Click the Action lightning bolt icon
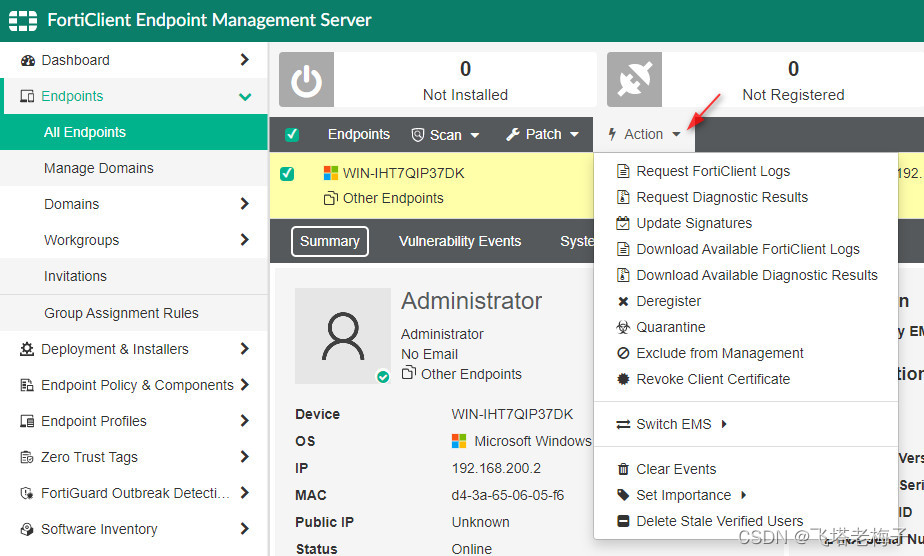Viewport: 924px width, 556px height. [612, 134]
